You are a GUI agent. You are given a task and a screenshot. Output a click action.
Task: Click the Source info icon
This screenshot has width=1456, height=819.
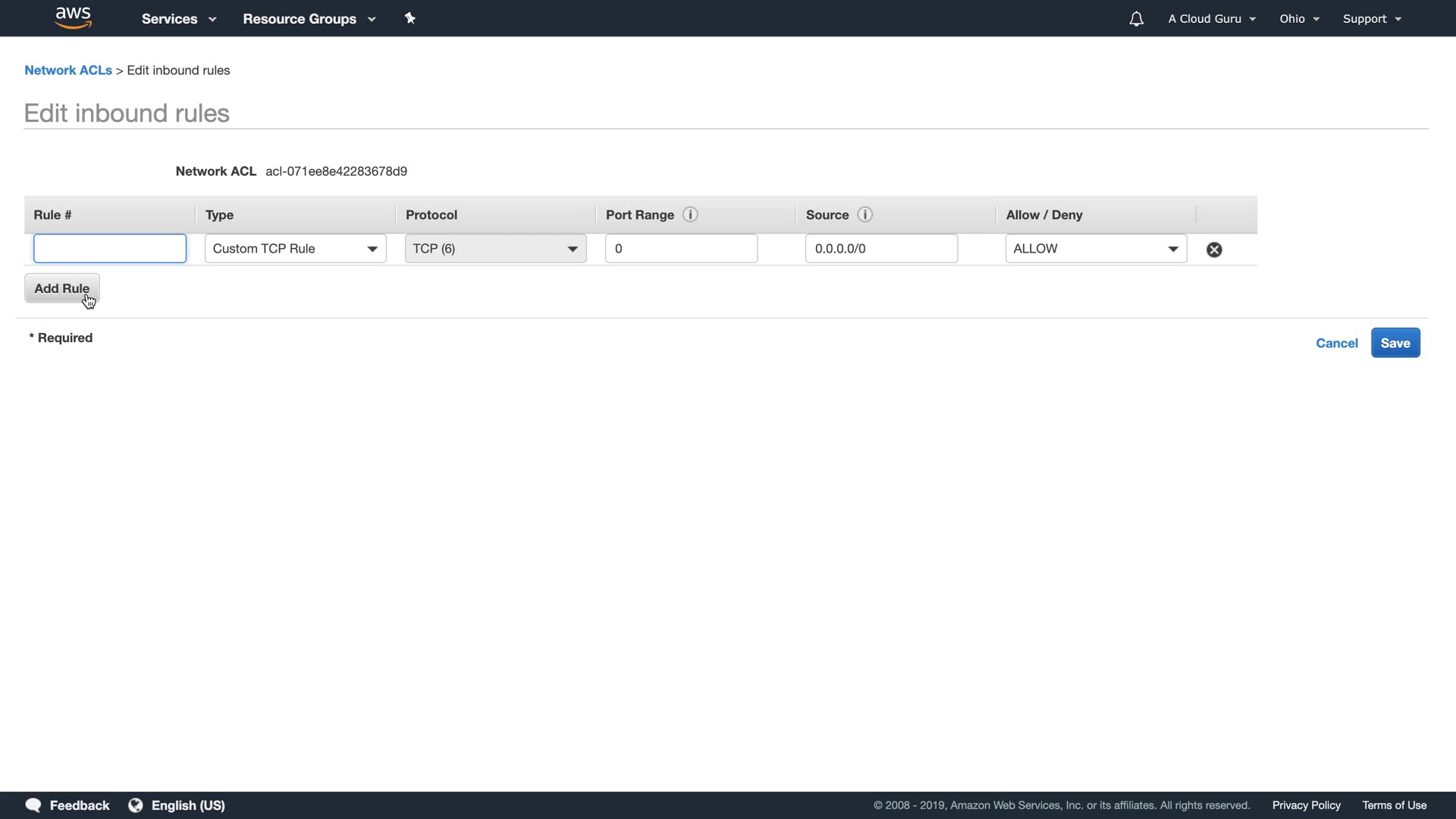point(864,215)
